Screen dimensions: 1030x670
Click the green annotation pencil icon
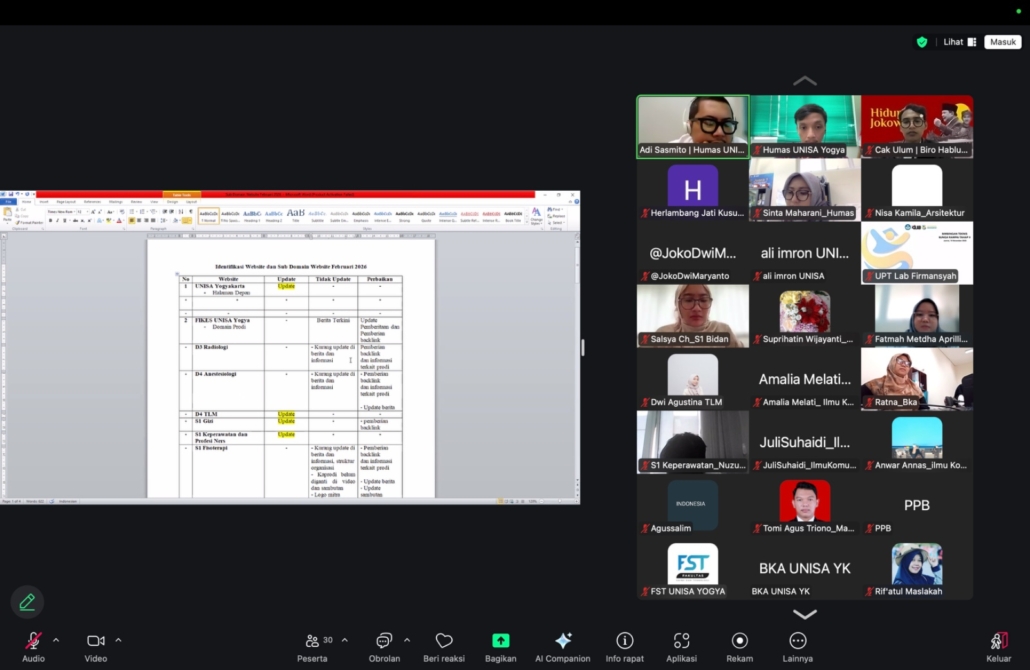tap(27, 601)
